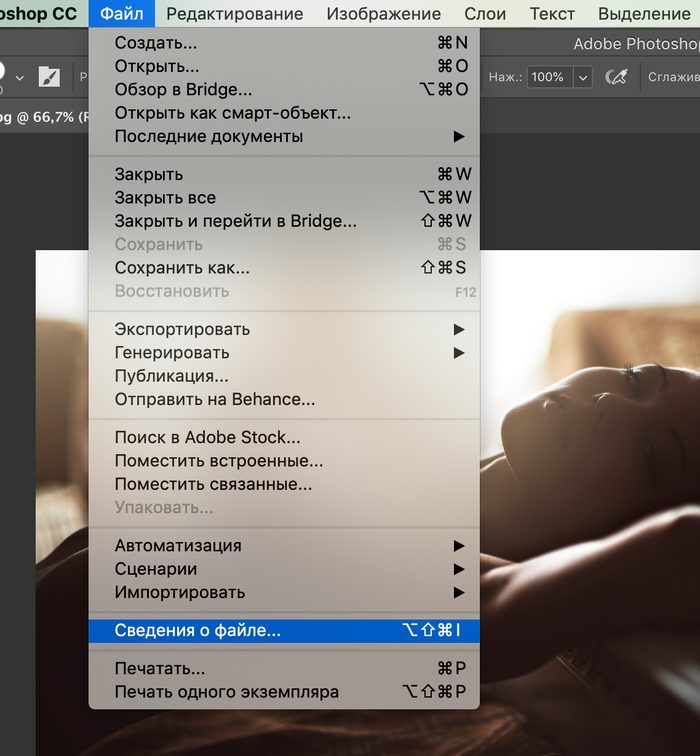Click the Отправить на Behance… item
The height and width of the screenshot is (756, 700).
tap(284, 400)
